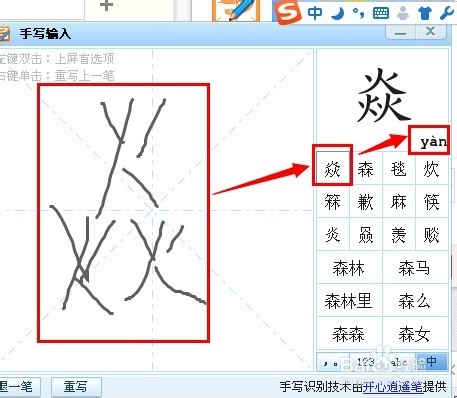Viewport: 457px width, 398px height.
Task: Switch to punctuation mode tab
Action: point(332,362)
